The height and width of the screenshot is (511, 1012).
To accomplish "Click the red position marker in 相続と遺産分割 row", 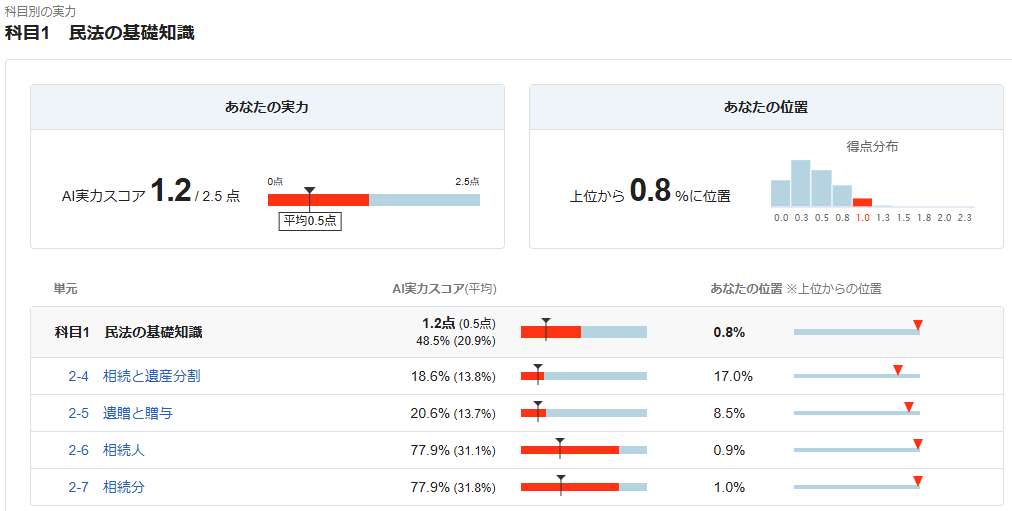I will (898, 371).
